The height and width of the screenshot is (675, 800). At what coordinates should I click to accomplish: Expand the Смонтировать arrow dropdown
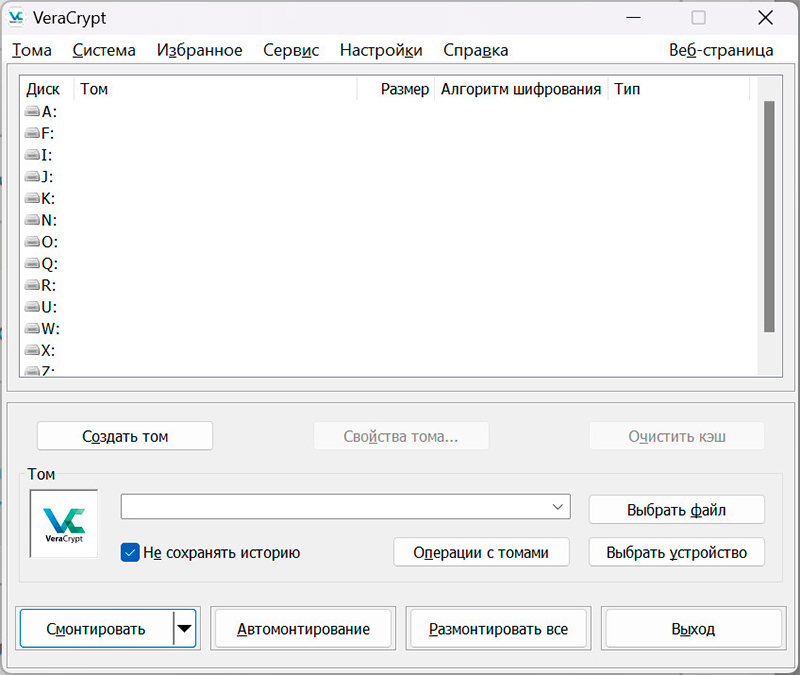(185, 629)
